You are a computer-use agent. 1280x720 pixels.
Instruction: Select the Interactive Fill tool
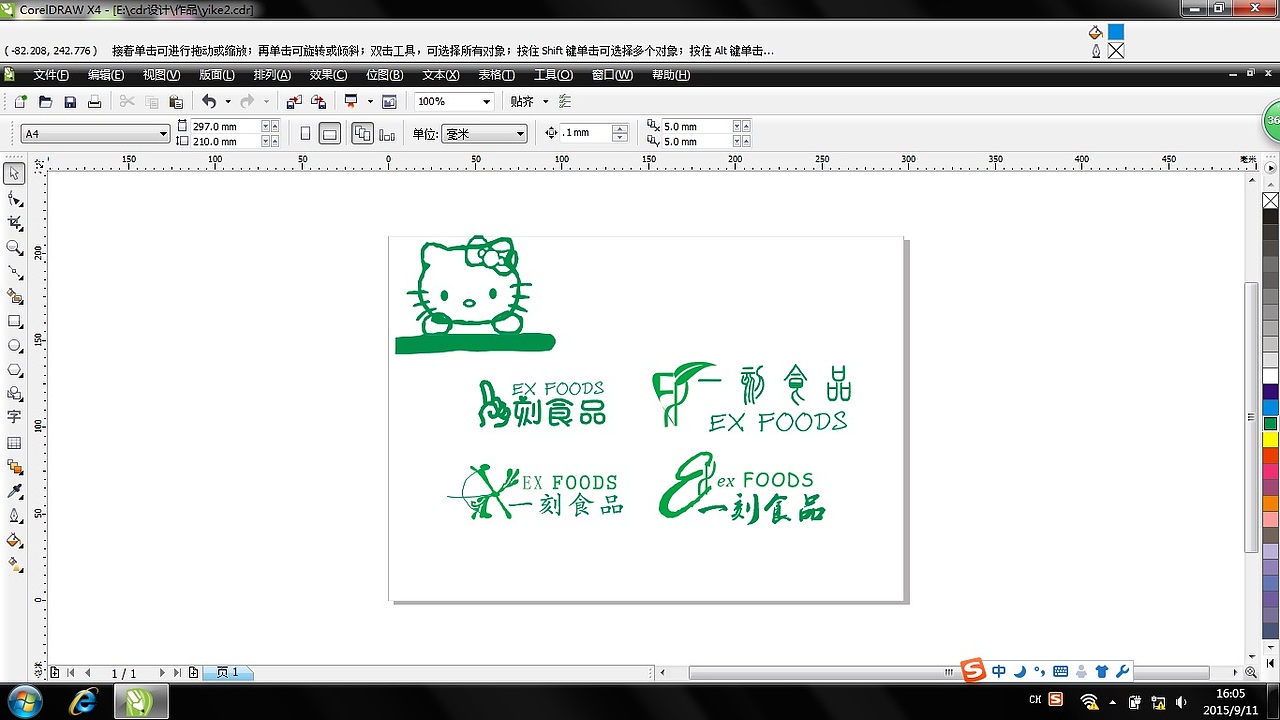point(14,565)
